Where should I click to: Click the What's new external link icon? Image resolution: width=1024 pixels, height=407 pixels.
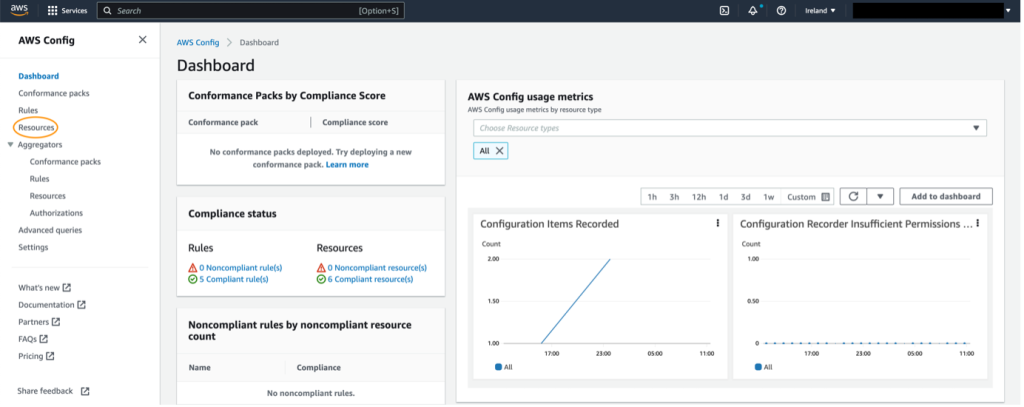point(67,287)
